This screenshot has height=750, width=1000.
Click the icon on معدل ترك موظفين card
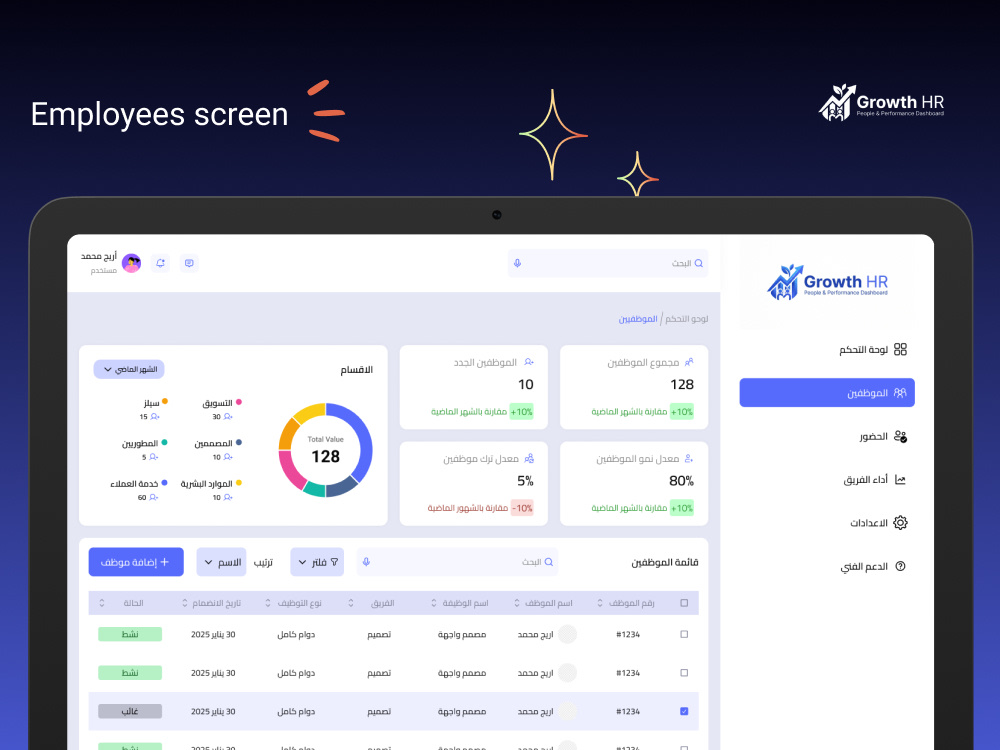point(529,459)
